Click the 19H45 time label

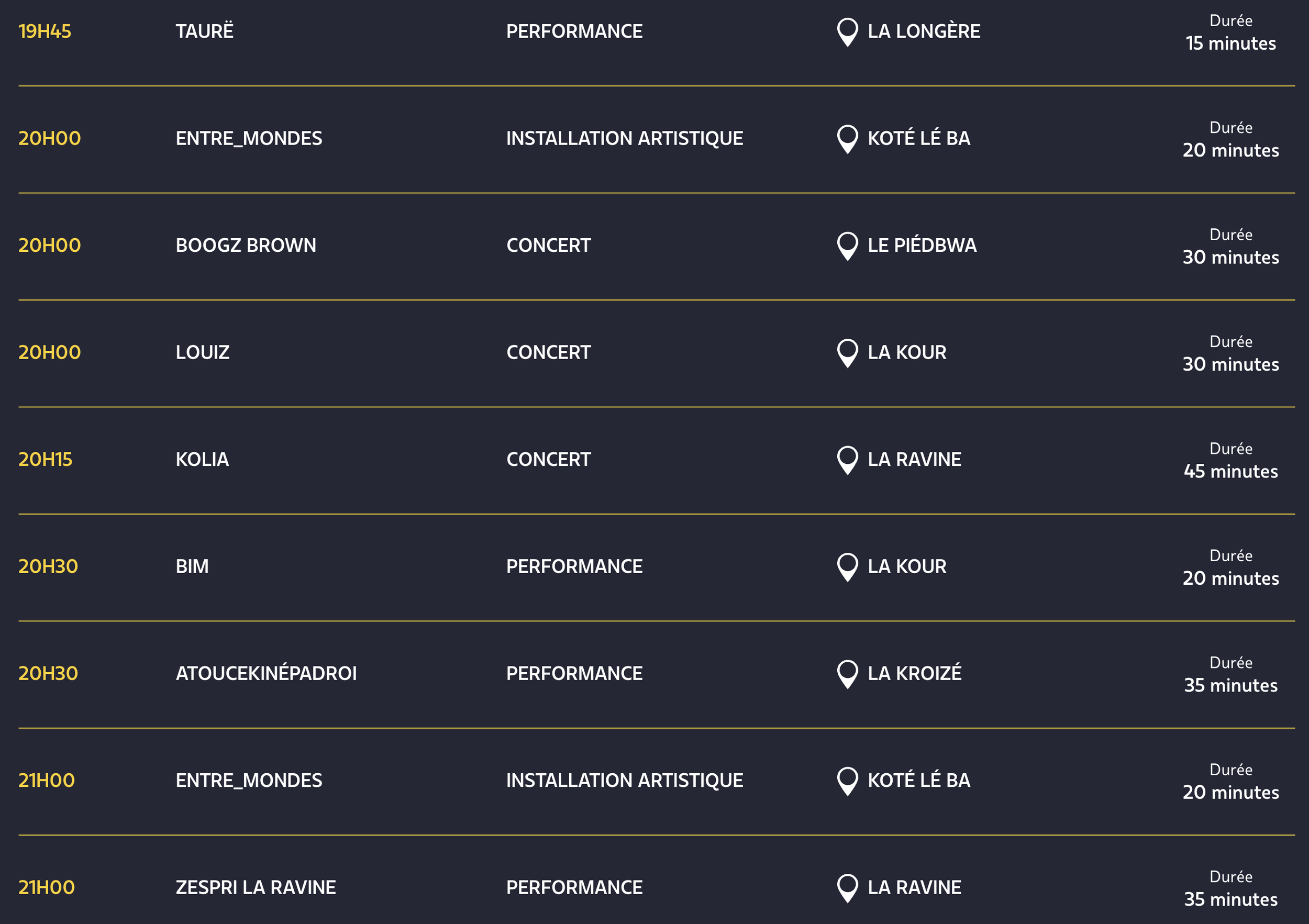[45, 31]
